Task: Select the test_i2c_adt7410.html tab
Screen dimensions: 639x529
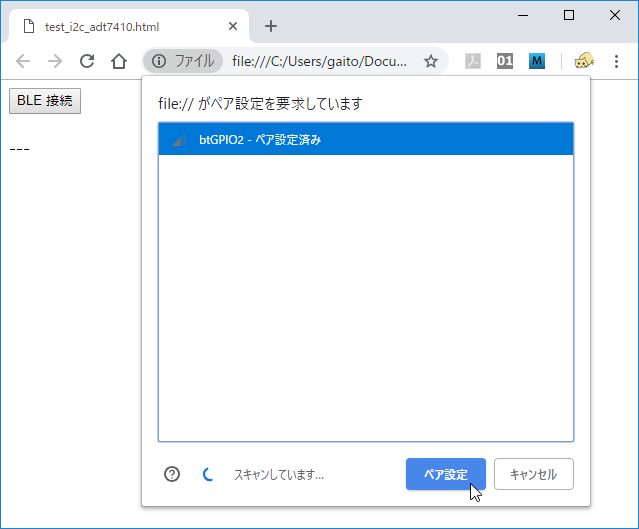Action: (x=110, y=26)
